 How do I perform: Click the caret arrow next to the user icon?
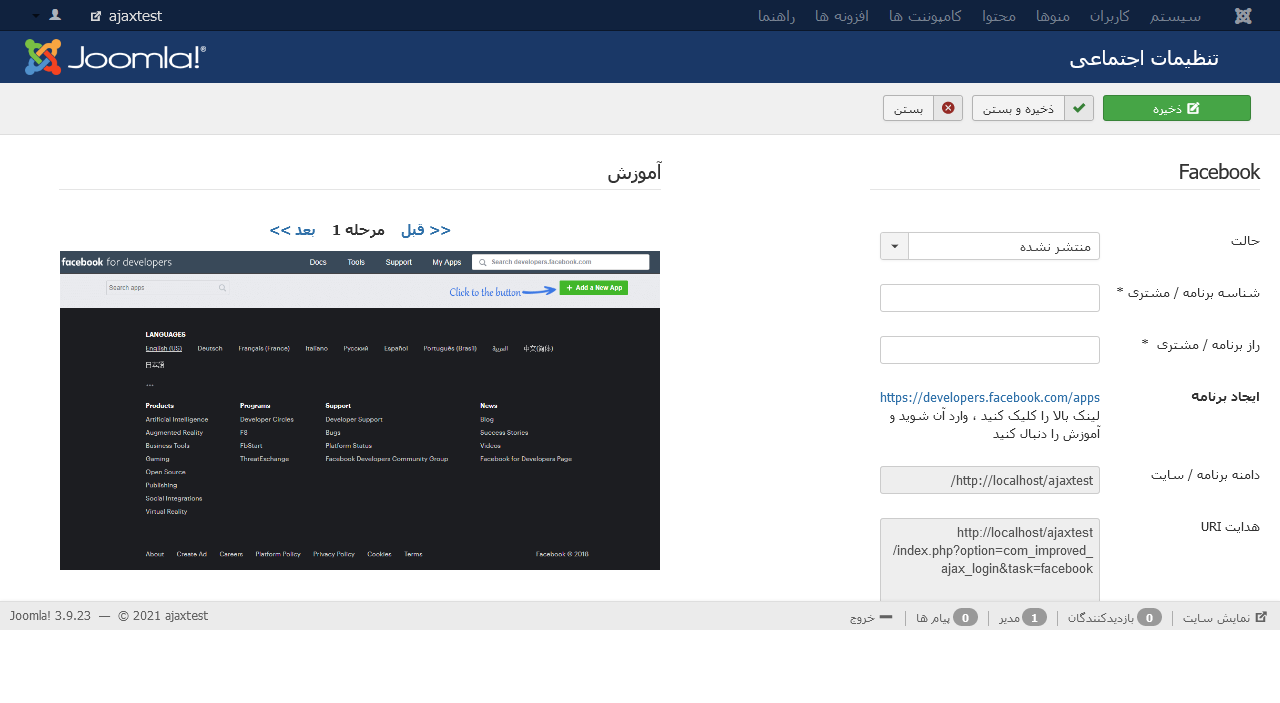36,16
